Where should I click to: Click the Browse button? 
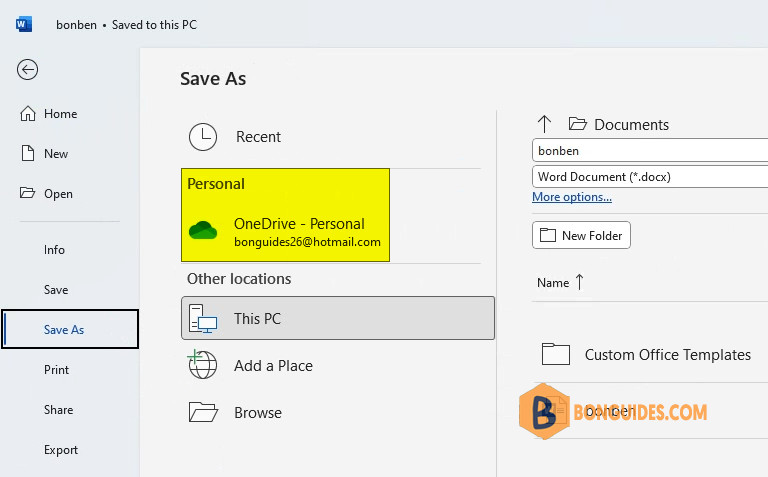[338, 412]
